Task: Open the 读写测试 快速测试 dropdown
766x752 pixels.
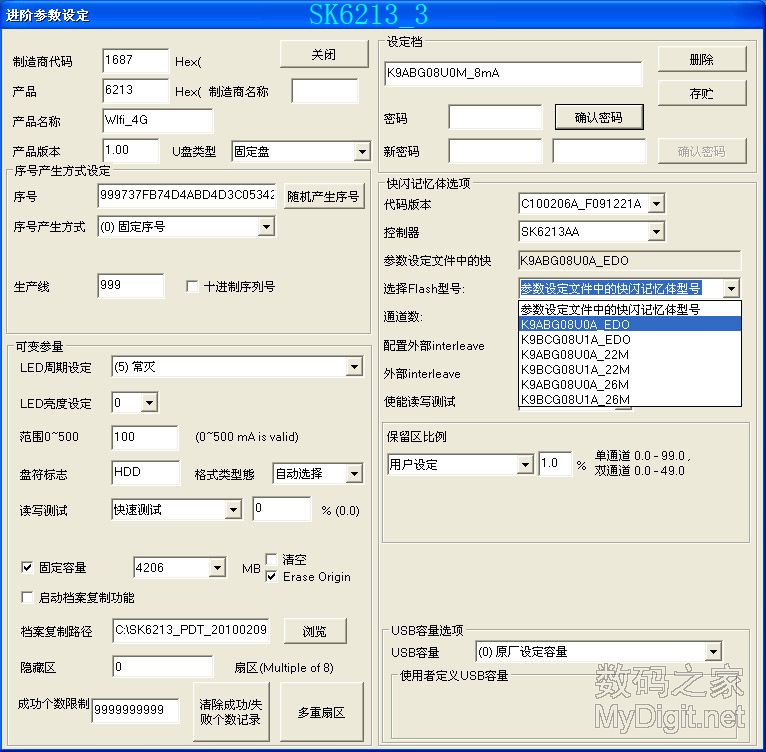Action: 233,510
